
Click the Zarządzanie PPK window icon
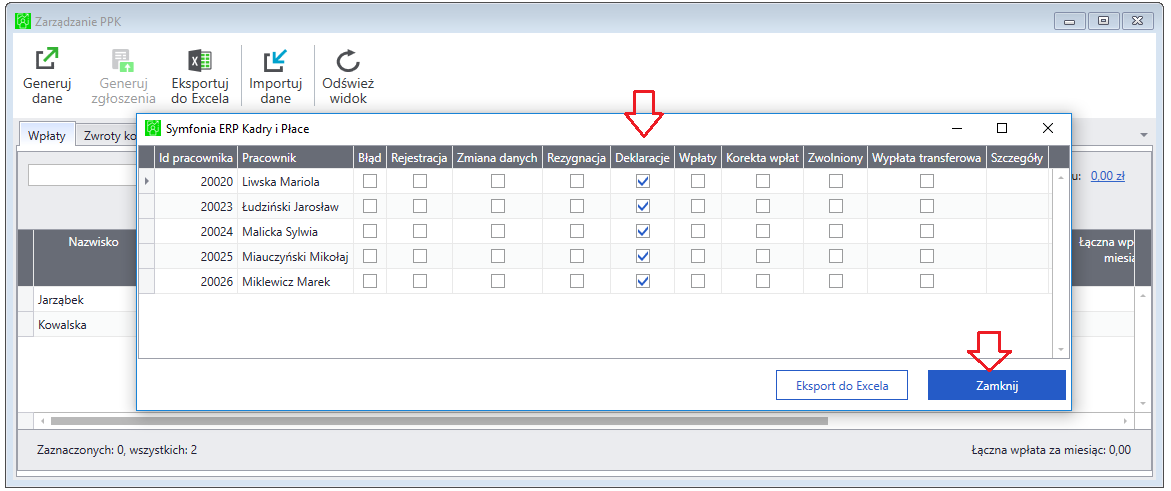[x=22, y=21]
